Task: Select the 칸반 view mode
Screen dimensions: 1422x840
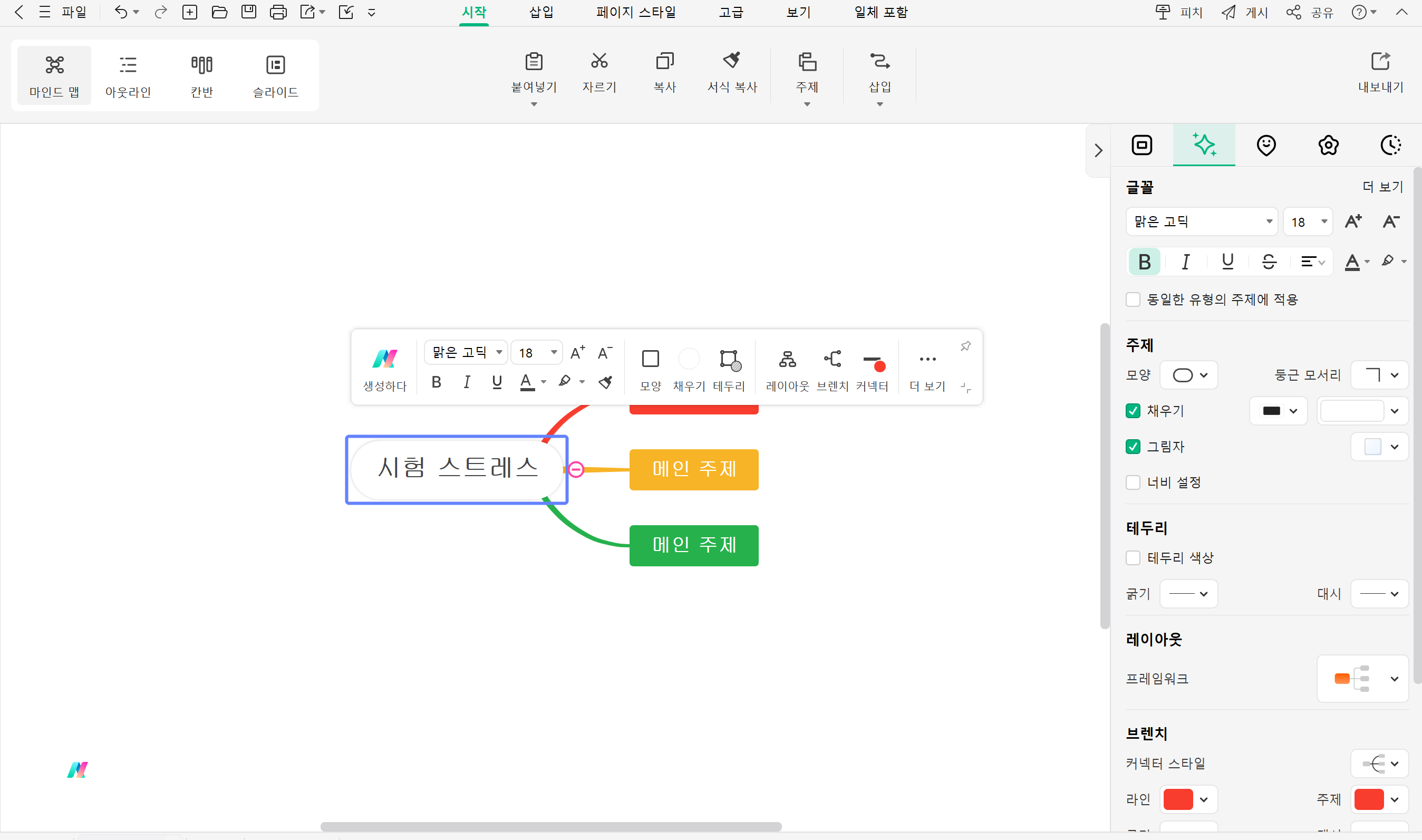Action: pyautogui.click(x=200, y=75)
